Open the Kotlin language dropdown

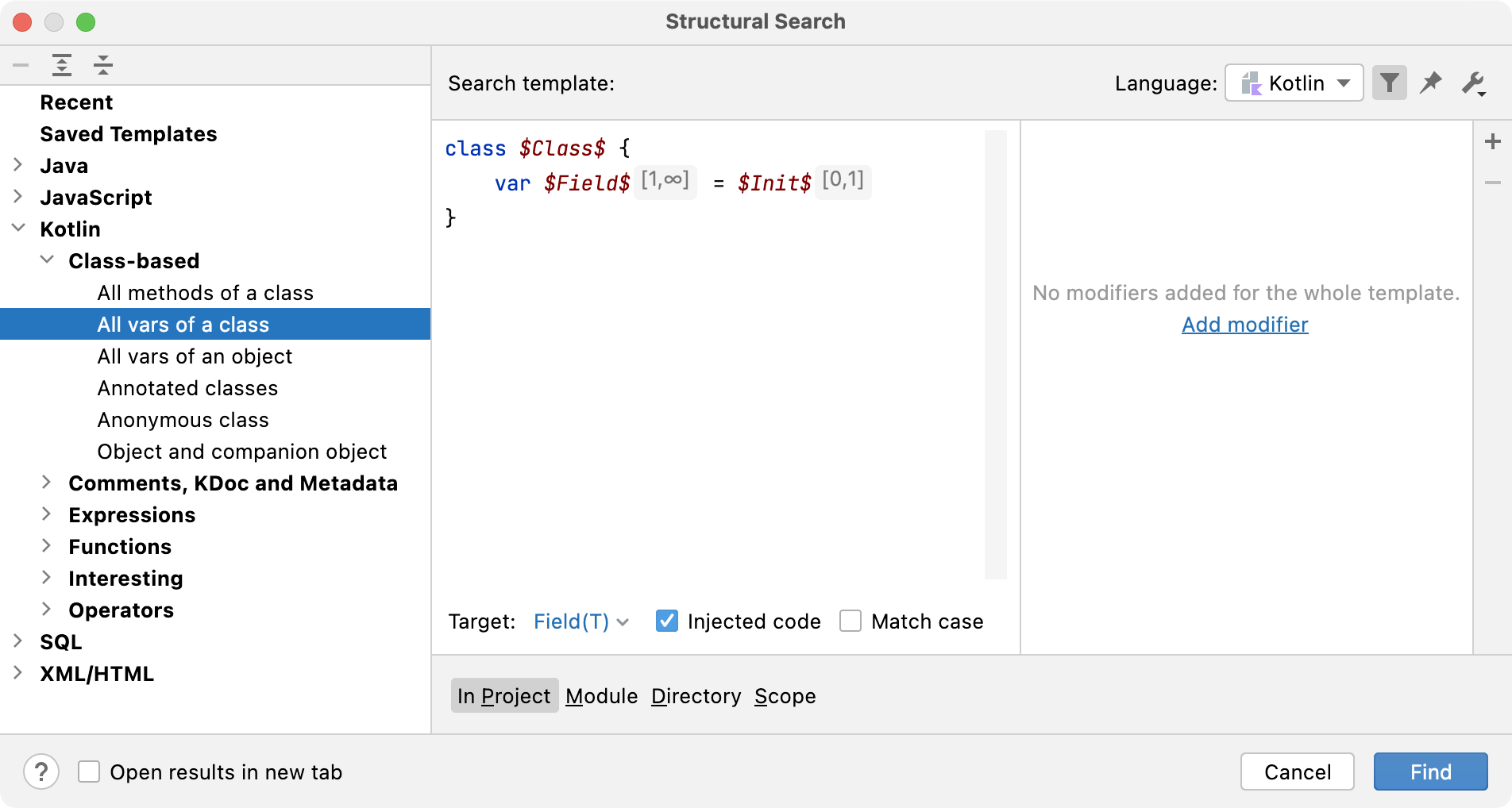(1293, 83)
